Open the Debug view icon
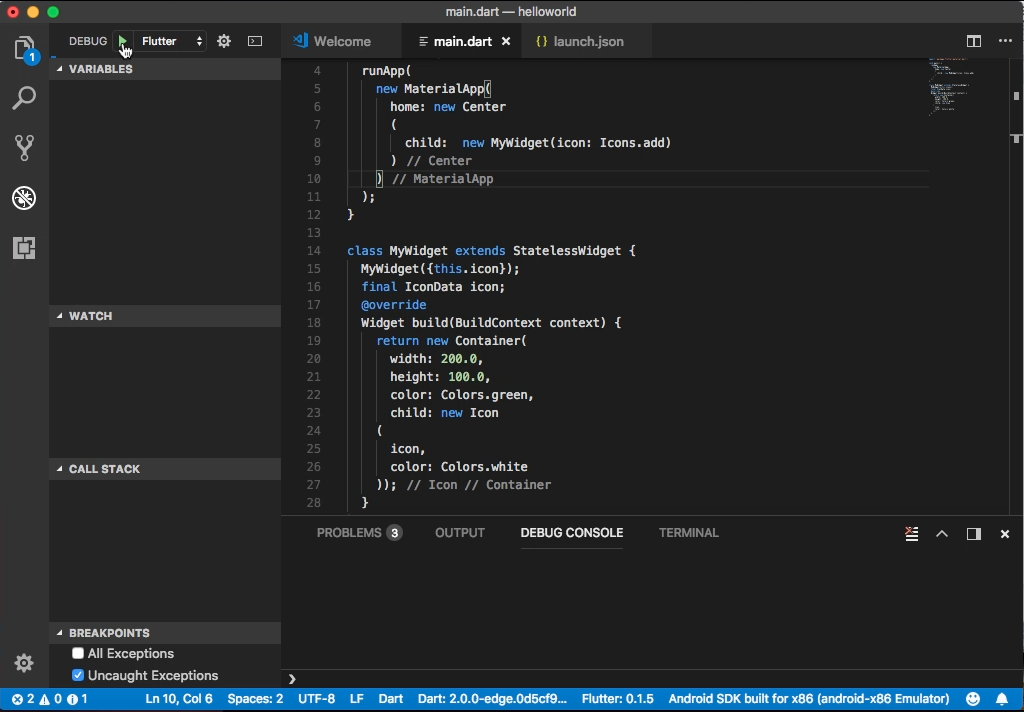The image size is (1024, 712). 24,198
